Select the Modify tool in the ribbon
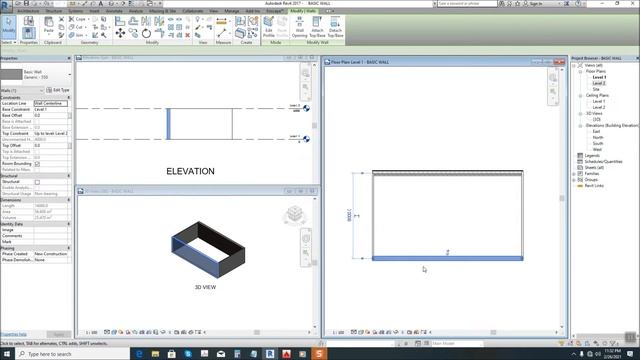The height and width of the screenshot is (360, 640). 9,27
